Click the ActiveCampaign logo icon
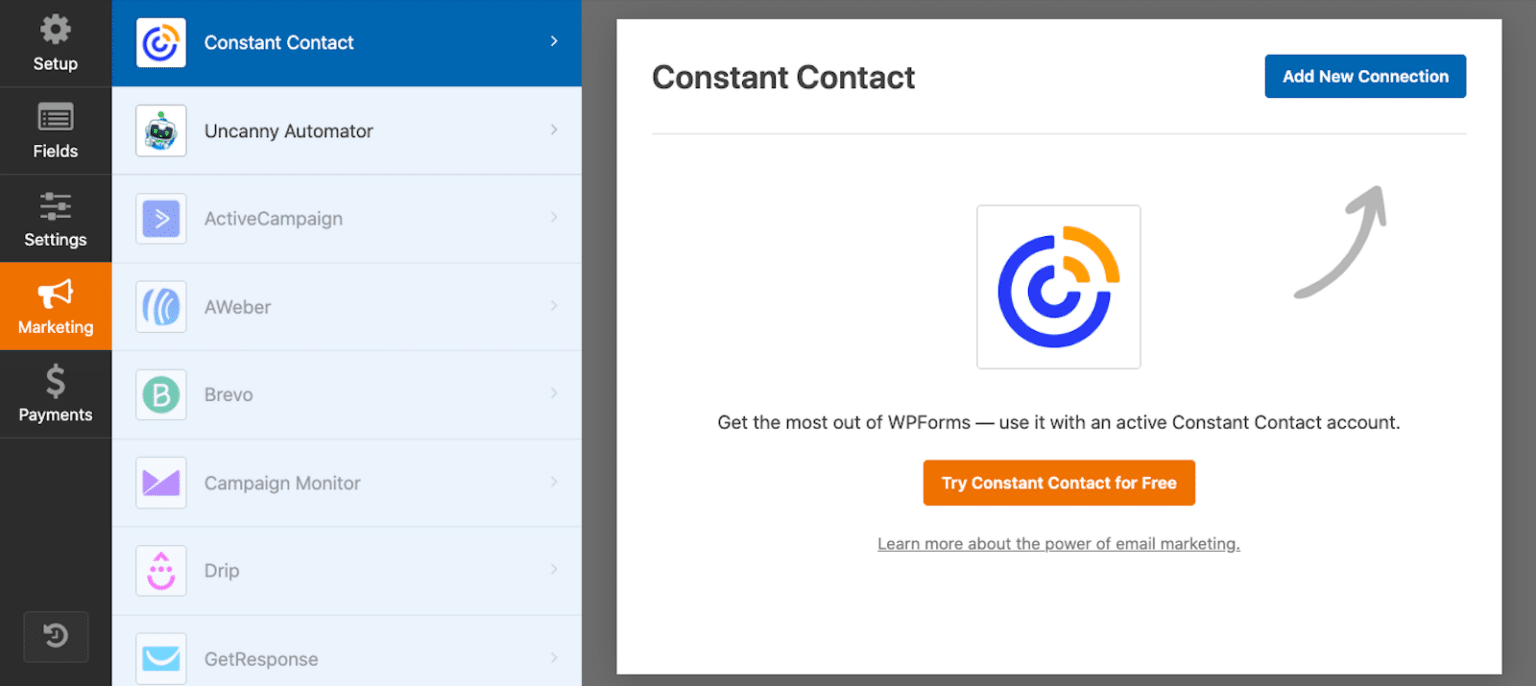 point(161,219)
